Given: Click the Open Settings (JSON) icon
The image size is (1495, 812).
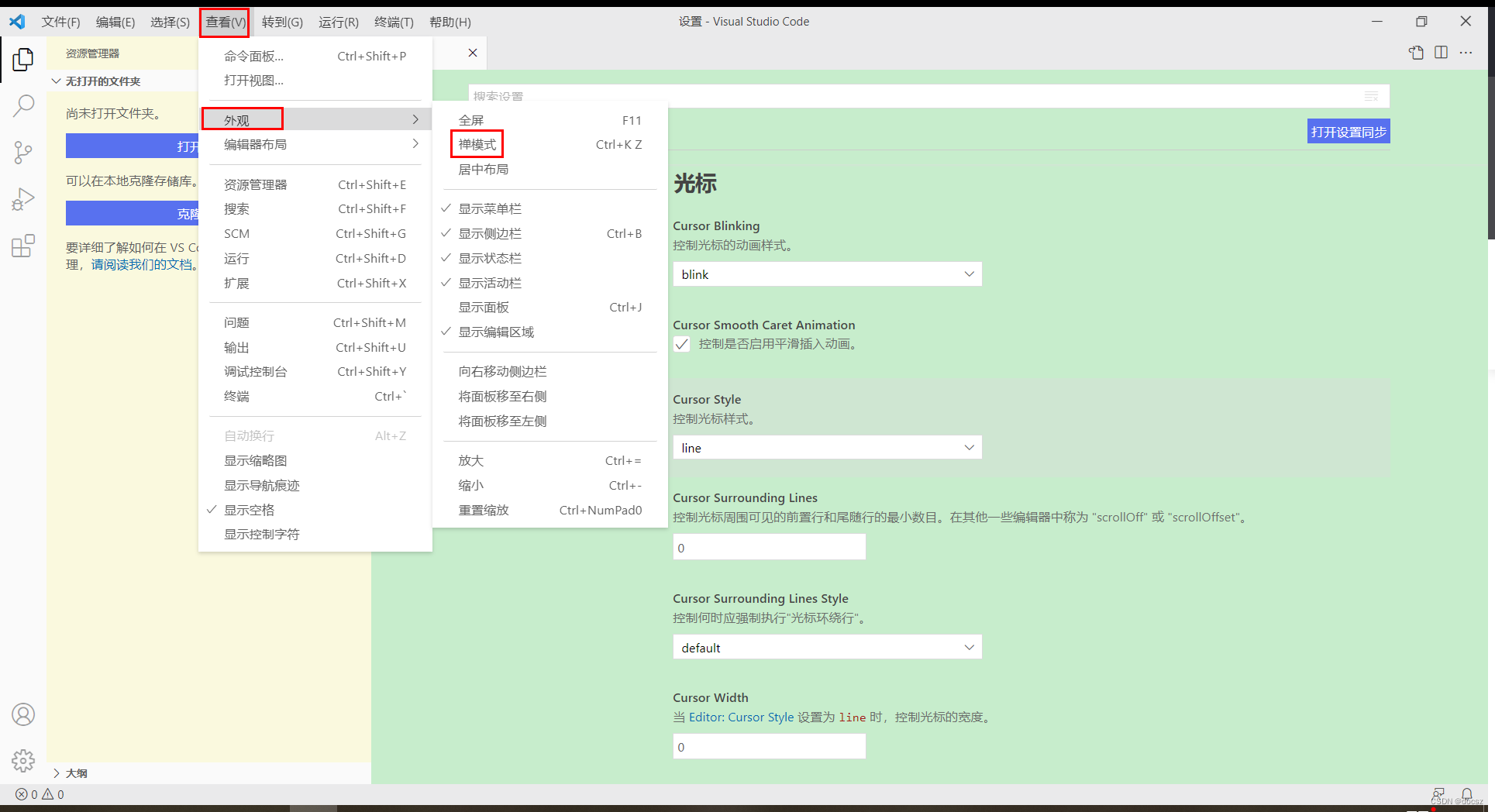Looking at the screenshot, I should pos(1416,53).
